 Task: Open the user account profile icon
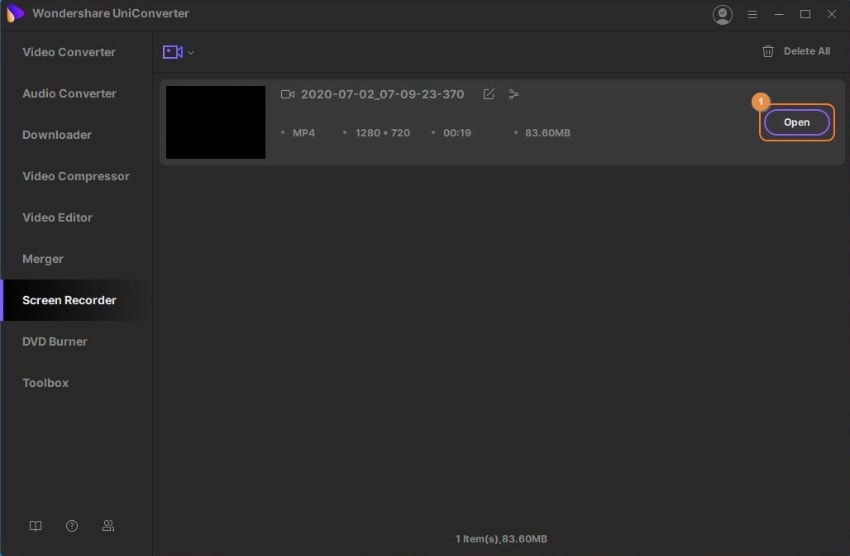click(722, 15)
